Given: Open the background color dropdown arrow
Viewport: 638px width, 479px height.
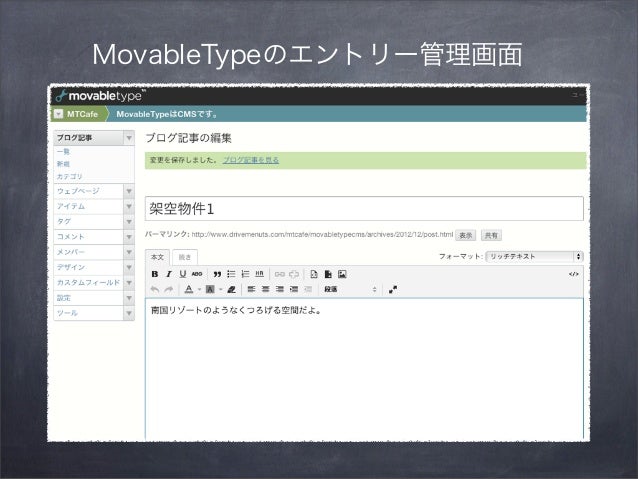Looking at the screenshot, I should pos(221,289).
